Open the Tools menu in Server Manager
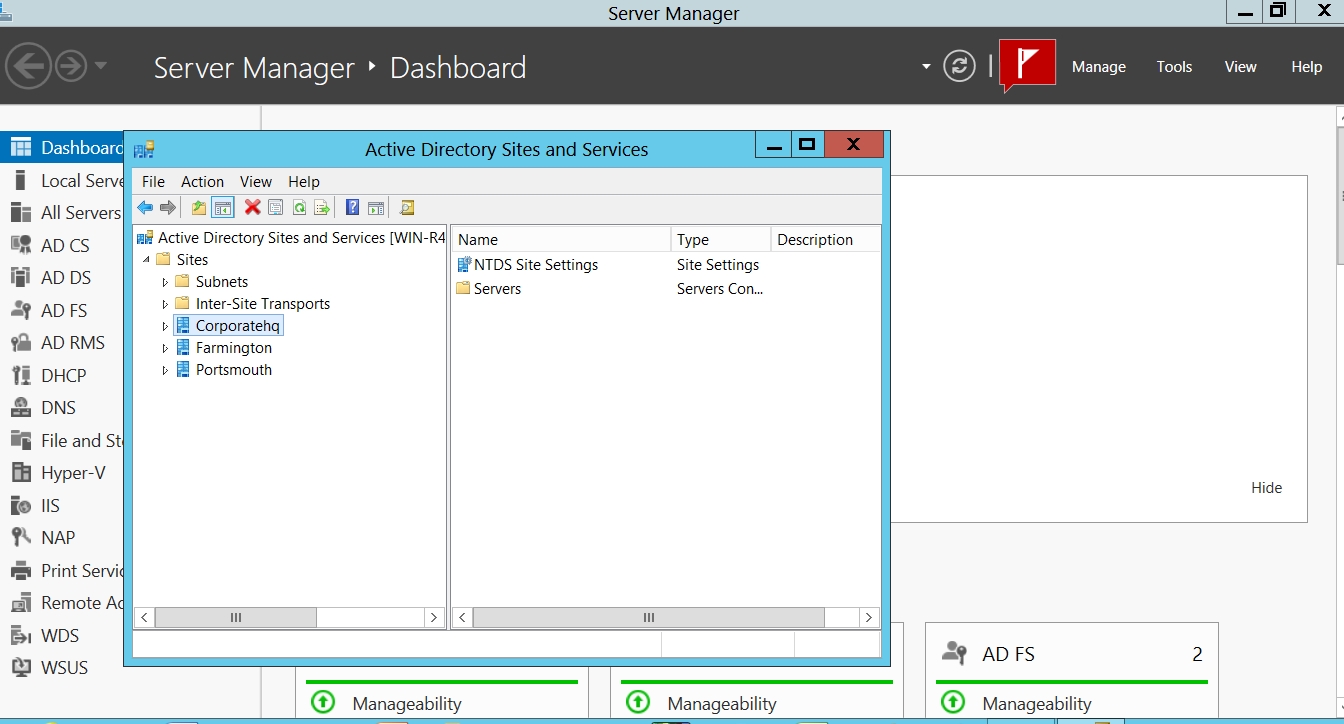Image resolution: width=1344 pixels, height=724 pixels. [1174, 67]
